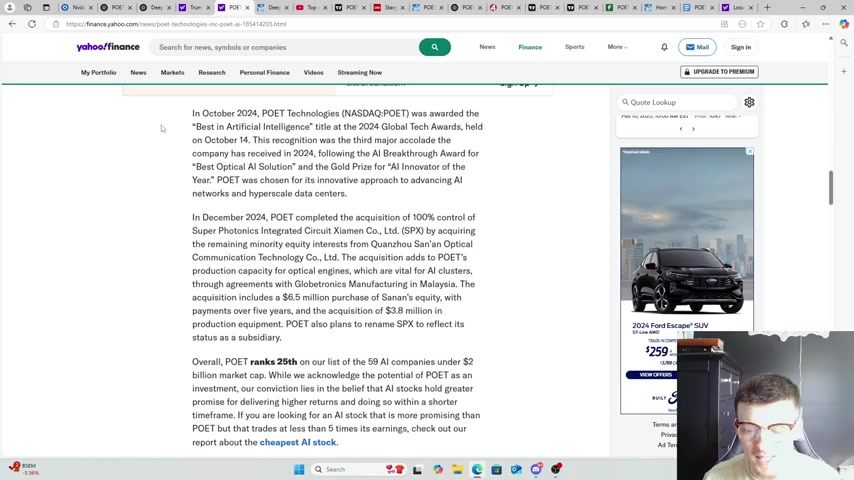Viewport: 854px width, 480px height.
Task: Click the Sign in button
Action: pos(741,47)
